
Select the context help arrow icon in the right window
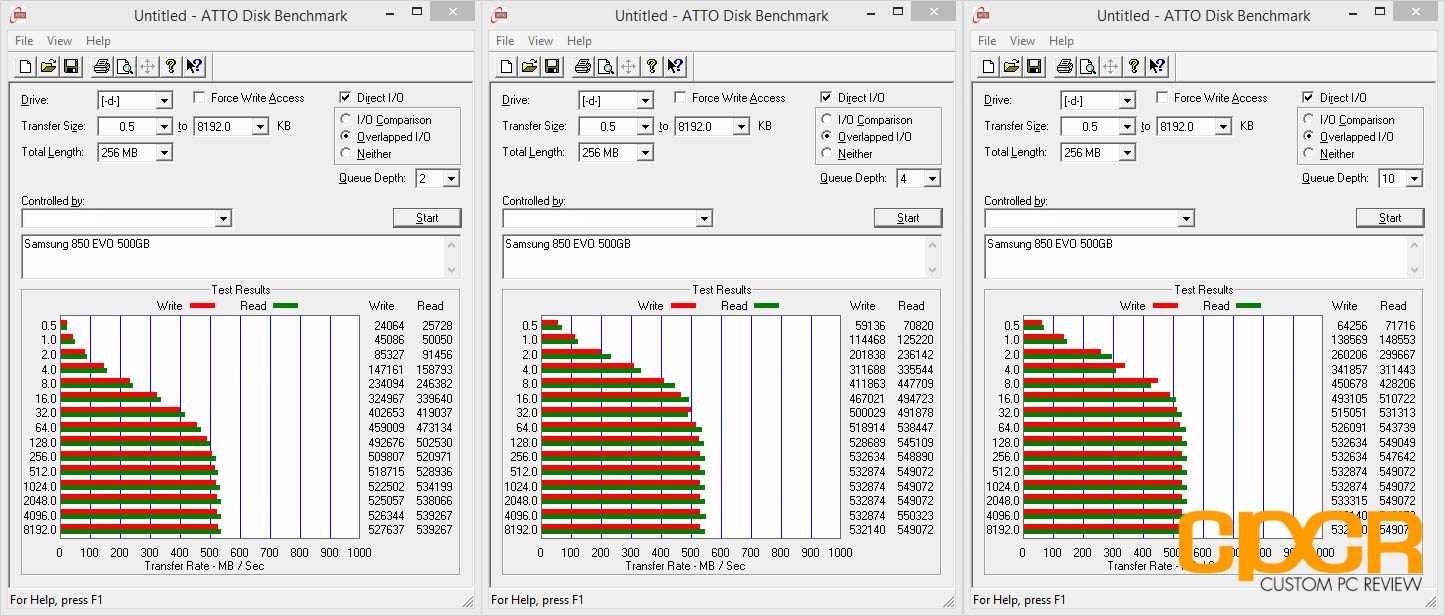point(1158,66)
